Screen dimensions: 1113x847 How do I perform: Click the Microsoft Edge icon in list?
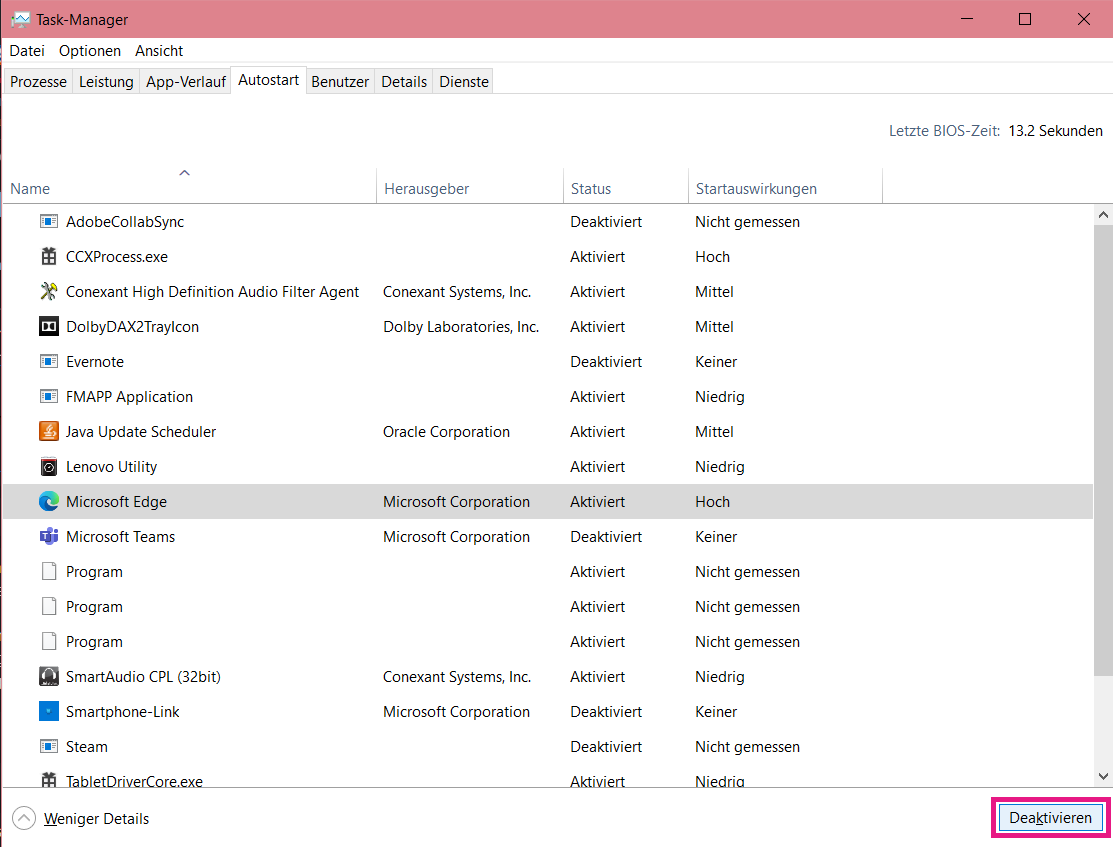(x=49, y=502)
